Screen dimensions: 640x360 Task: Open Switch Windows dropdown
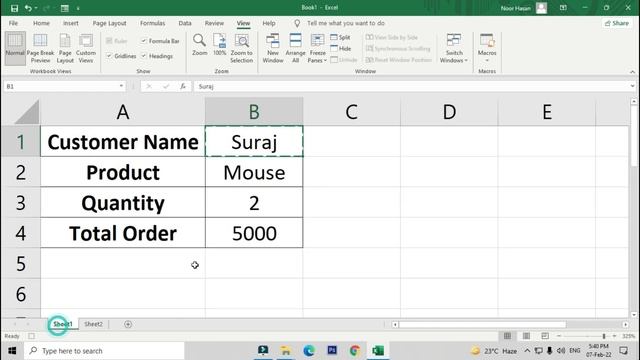coord(453,48)
